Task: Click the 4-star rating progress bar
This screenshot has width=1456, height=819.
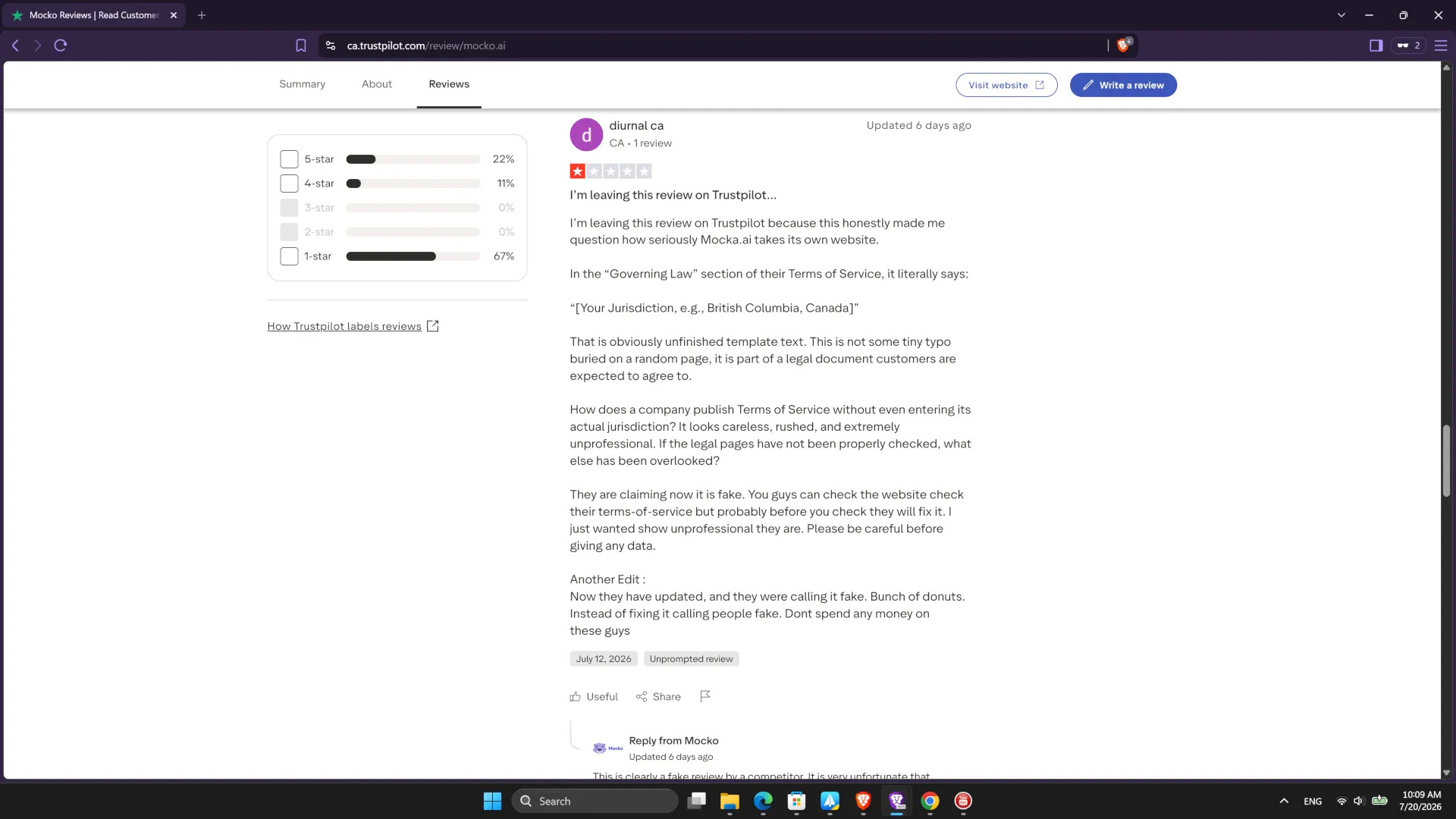Action: click(413, 184)
